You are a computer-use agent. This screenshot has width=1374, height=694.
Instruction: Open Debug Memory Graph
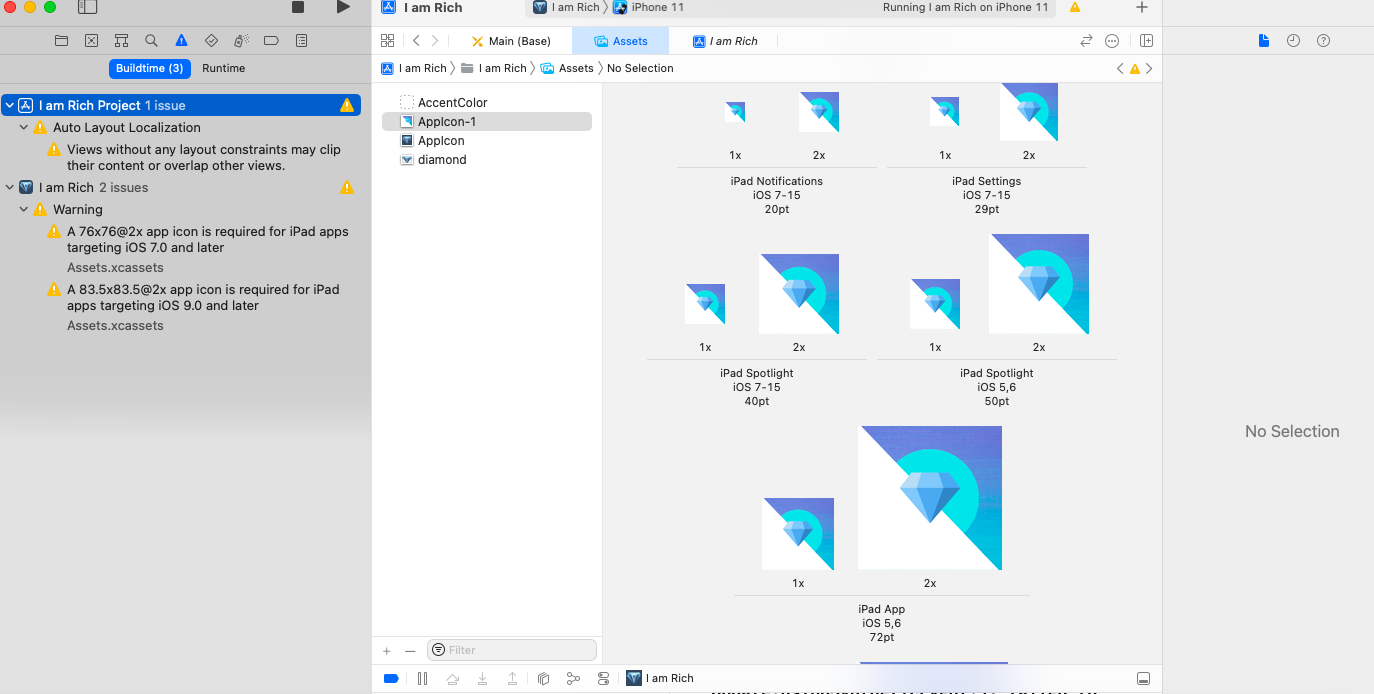click(x=573, y=678)
